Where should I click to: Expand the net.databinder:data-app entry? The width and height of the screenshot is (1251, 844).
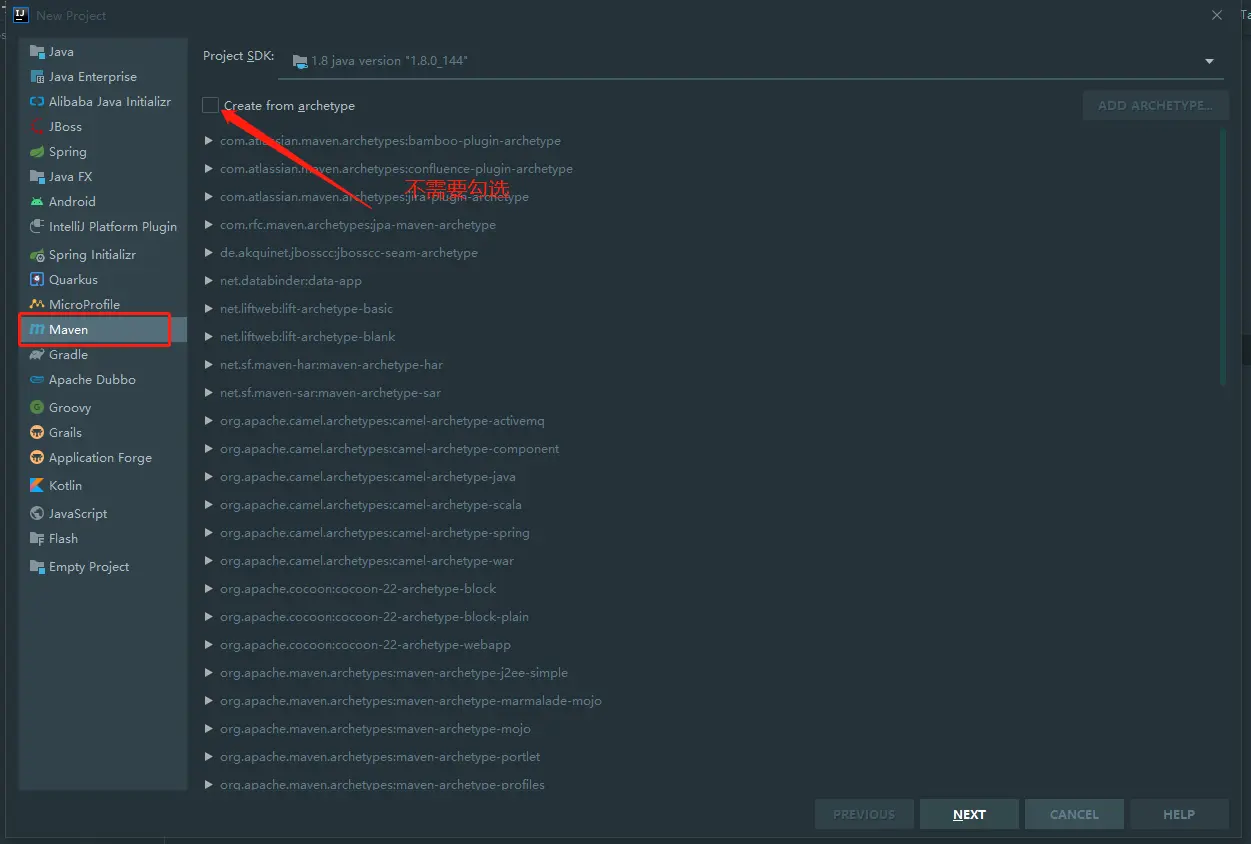(x=209, y=281)
